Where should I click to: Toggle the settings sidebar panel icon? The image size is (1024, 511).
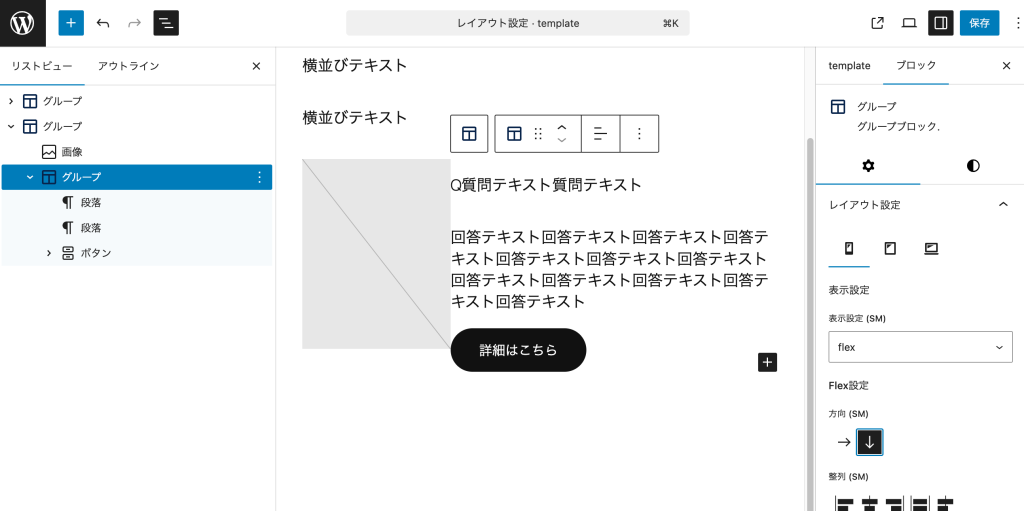pos(941,23)
